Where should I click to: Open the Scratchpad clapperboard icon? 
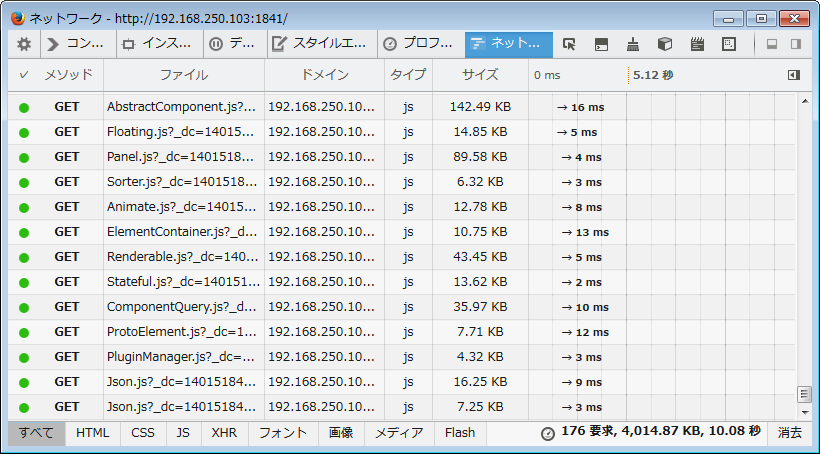coord(697,44)
